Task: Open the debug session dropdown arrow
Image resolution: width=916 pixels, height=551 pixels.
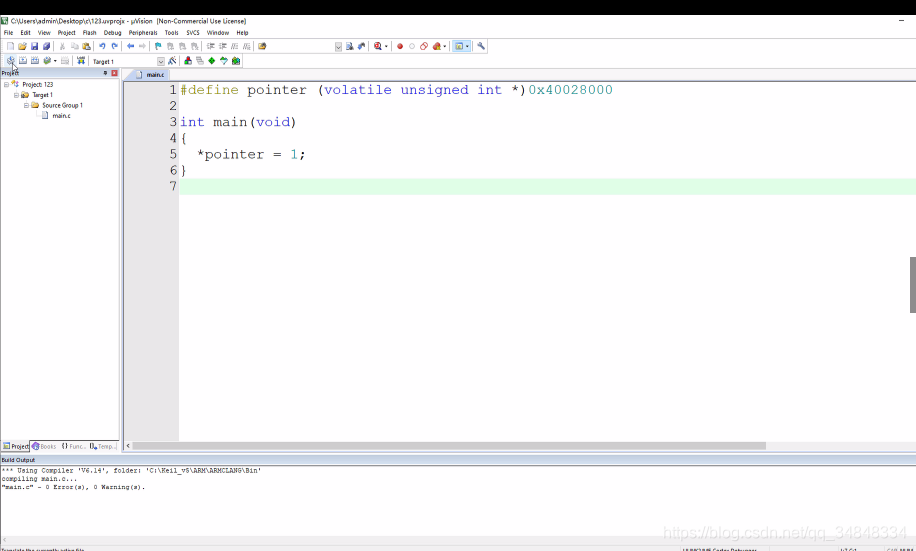Action: pos(386,46)
